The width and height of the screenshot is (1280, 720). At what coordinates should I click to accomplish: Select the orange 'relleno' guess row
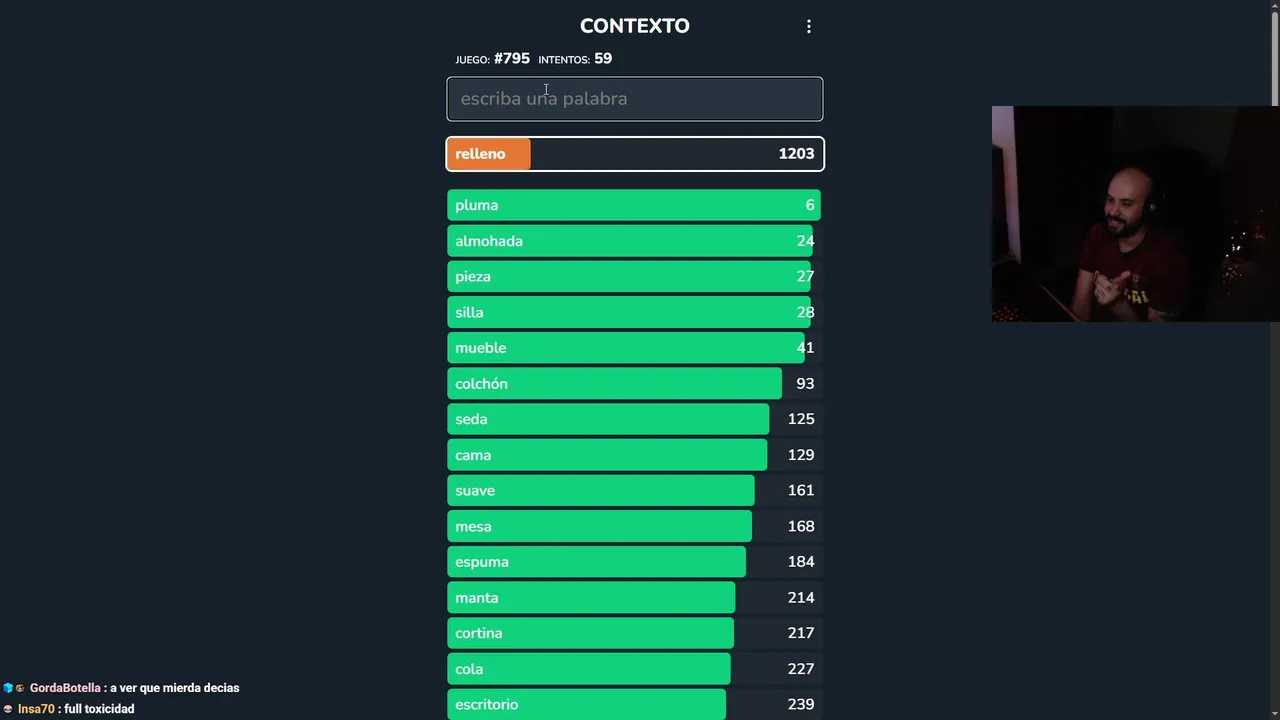coord(635,154)
